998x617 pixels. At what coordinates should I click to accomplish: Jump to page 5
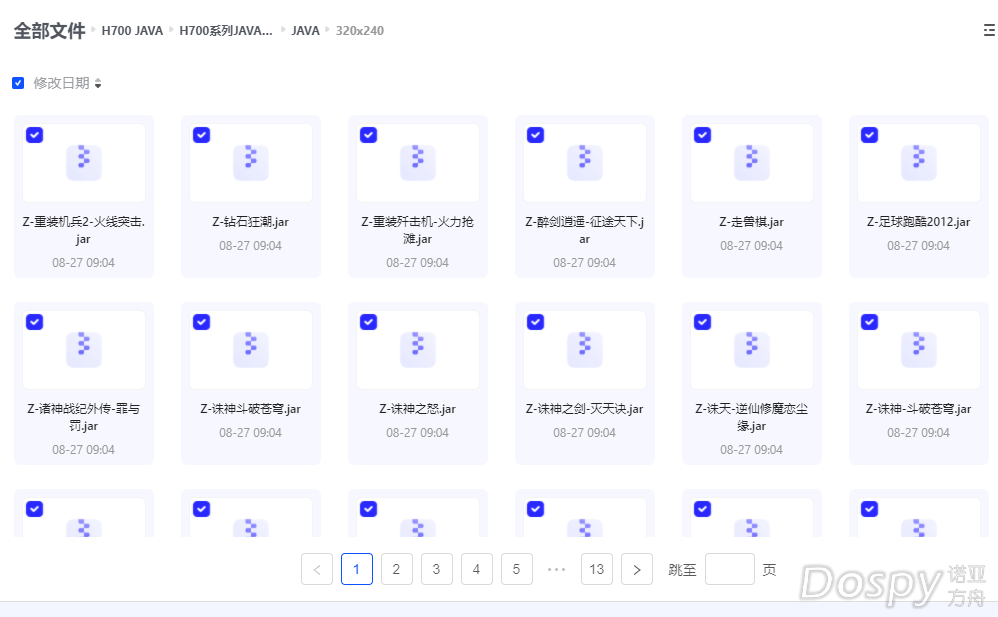(x=517, y=569)
